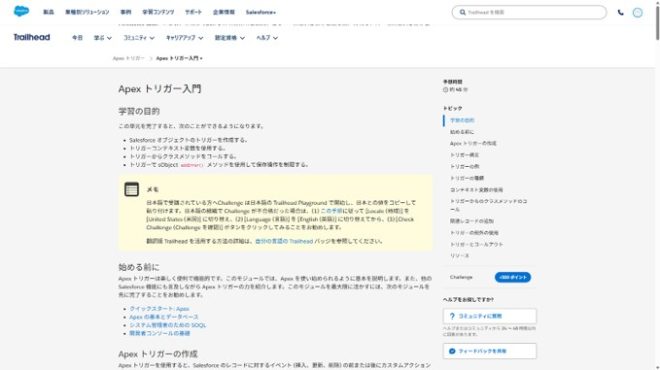Go to the 今日 tab in Trailhead nav

tap(77, 38)
